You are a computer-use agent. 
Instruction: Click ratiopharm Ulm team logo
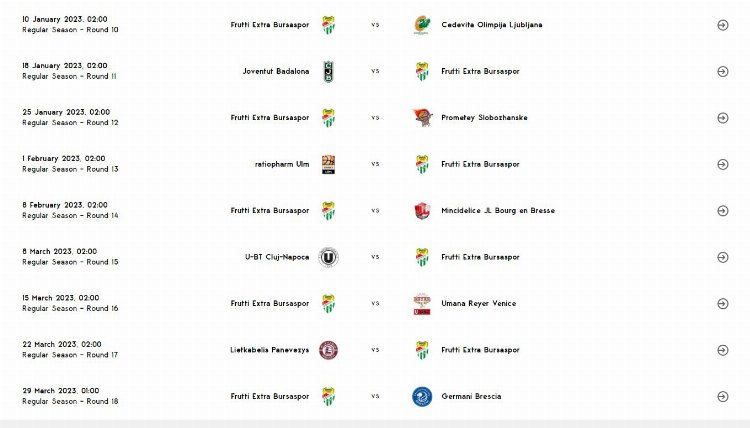point(328,164)
